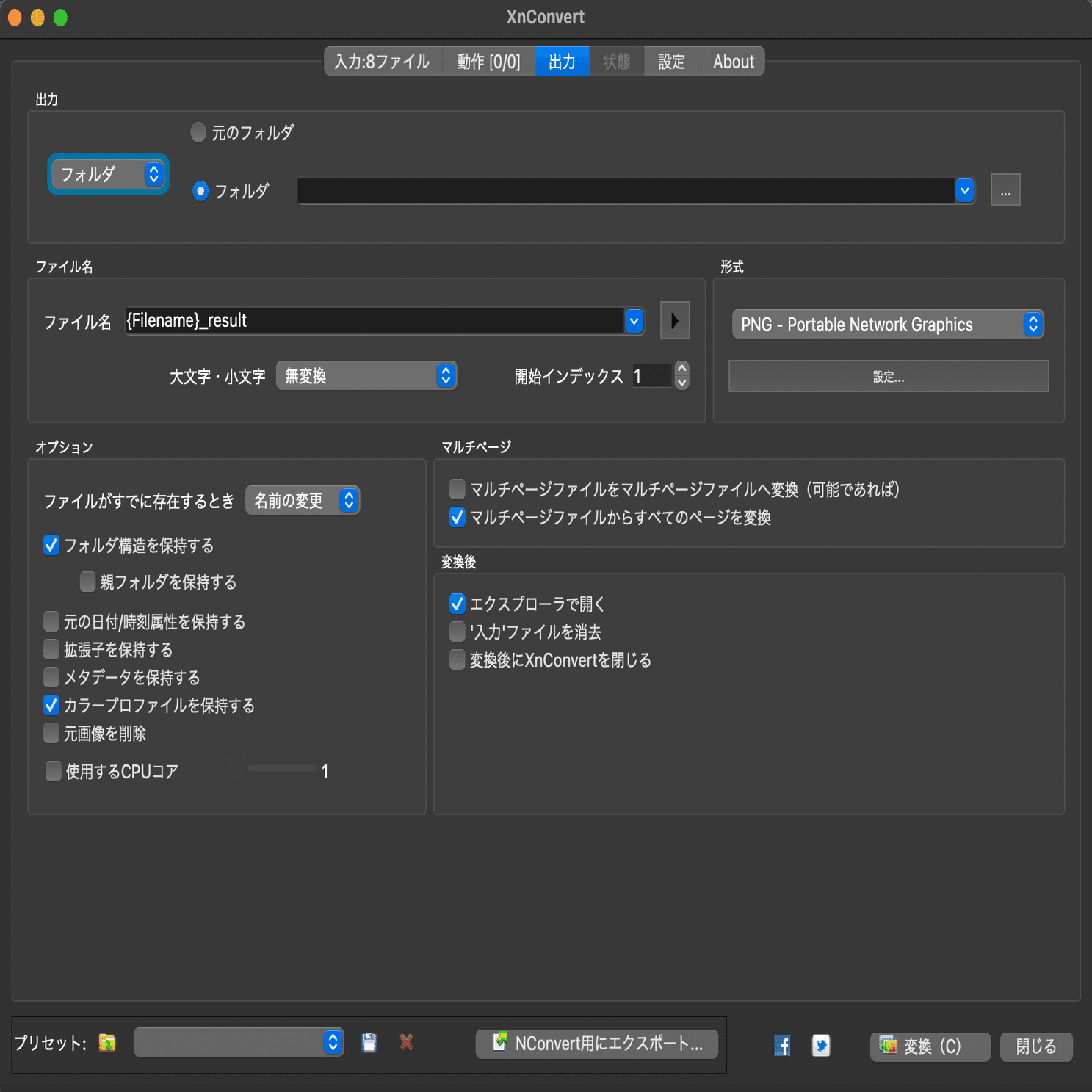Toggle カラープロファイルを保持する checkbox

tap(51, 705)
